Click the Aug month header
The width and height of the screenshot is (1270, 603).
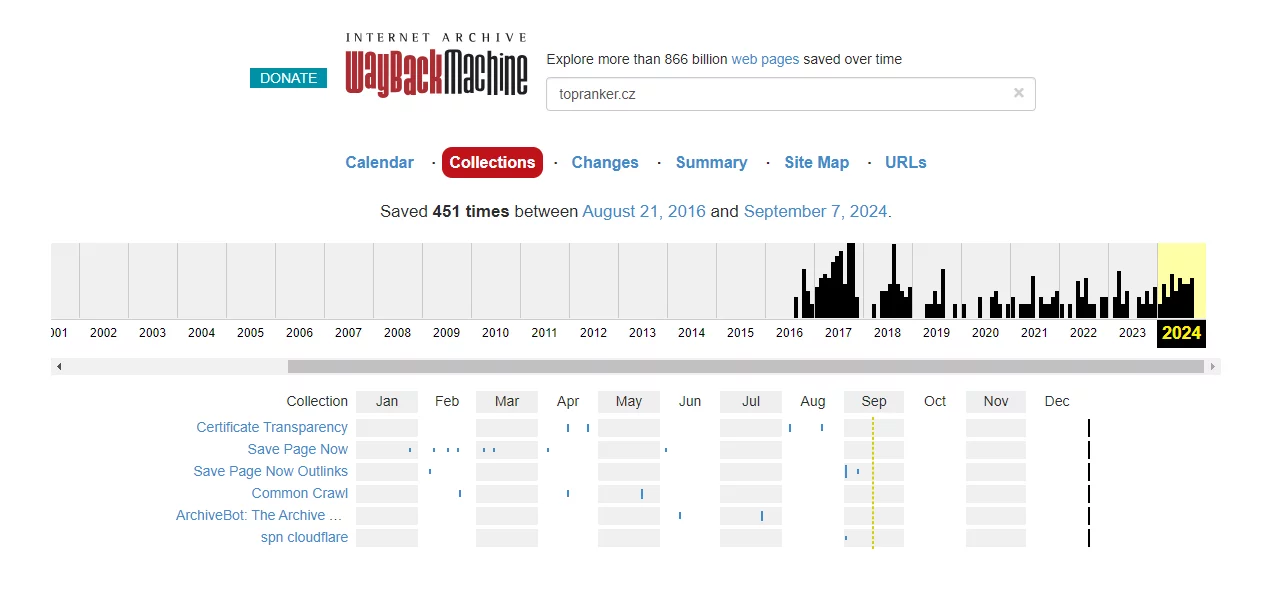(x=813, y=401)
